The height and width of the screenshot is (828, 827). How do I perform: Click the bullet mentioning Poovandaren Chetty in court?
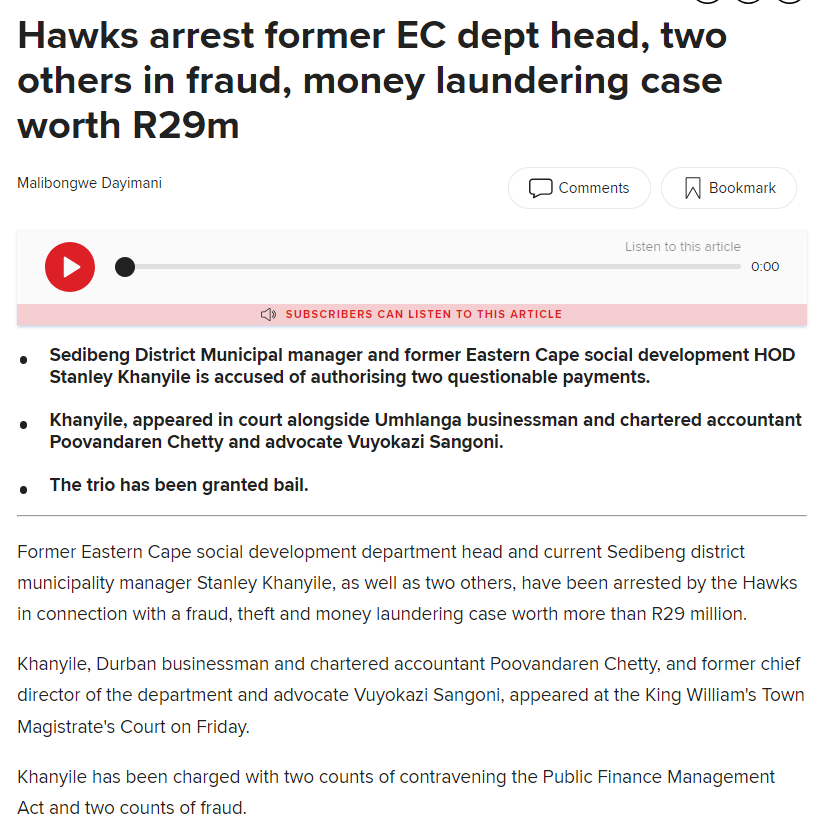425,431
